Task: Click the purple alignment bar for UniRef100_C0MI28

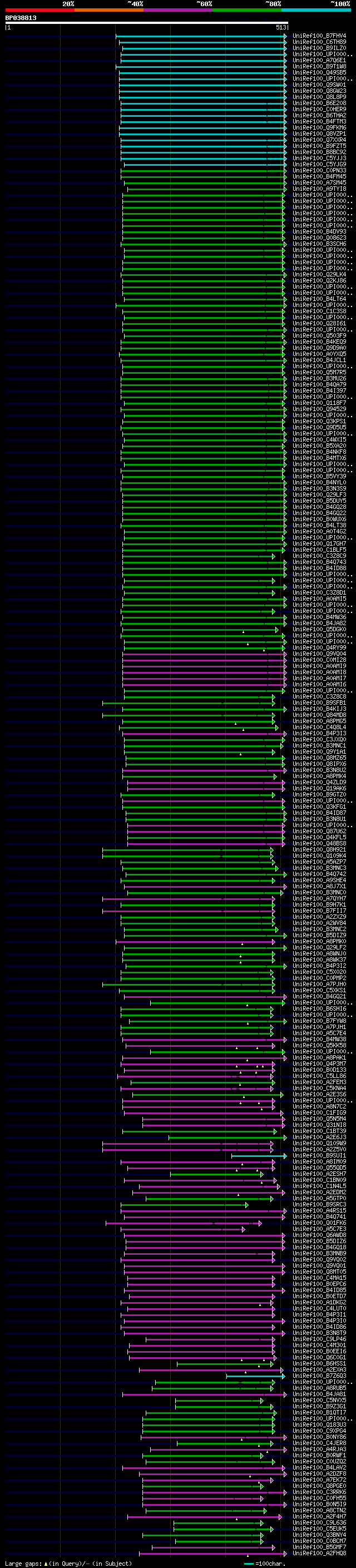Action: tap(205, 660)
